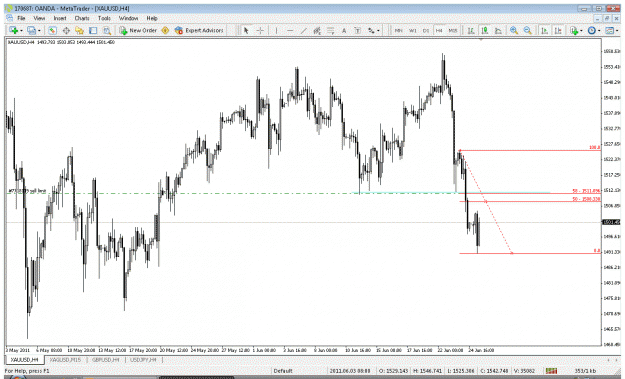Click the connection status bars icon

(551, 371)
